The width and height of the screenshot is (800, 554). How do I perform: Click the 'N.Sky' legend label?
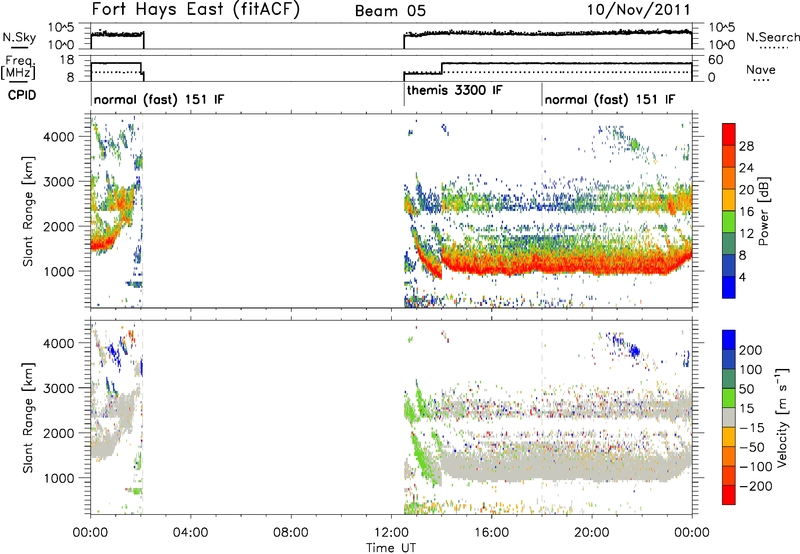click(19, 37)
